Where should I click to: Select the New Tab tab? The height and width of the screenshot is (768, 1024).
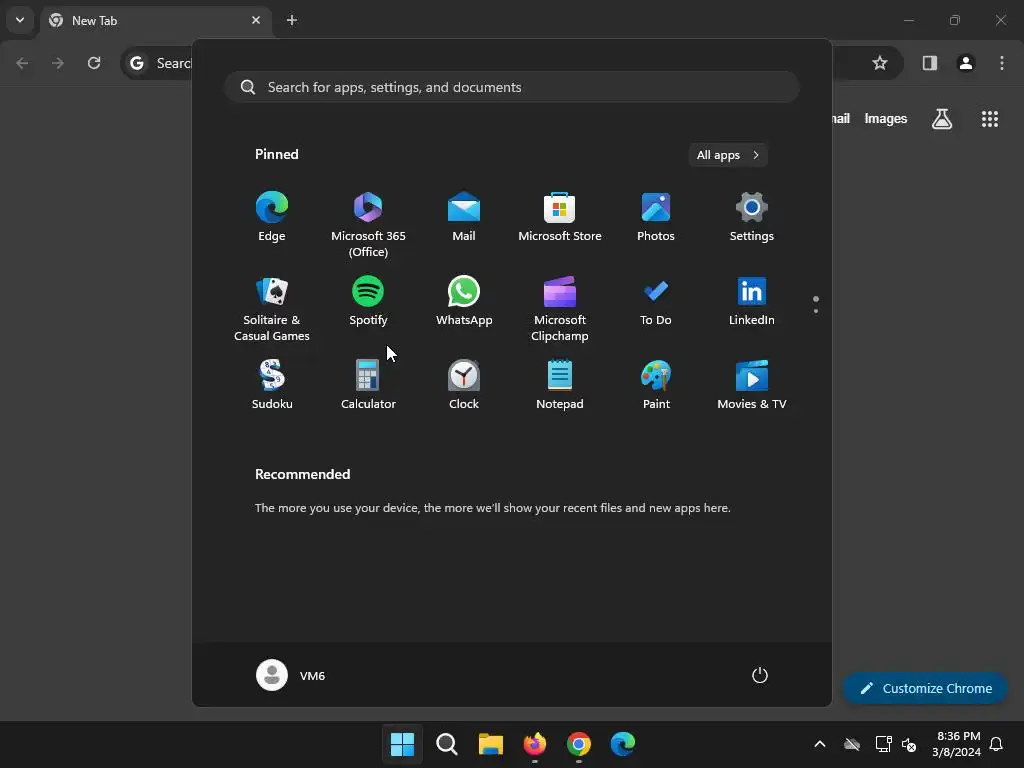[x=156, y=21]
